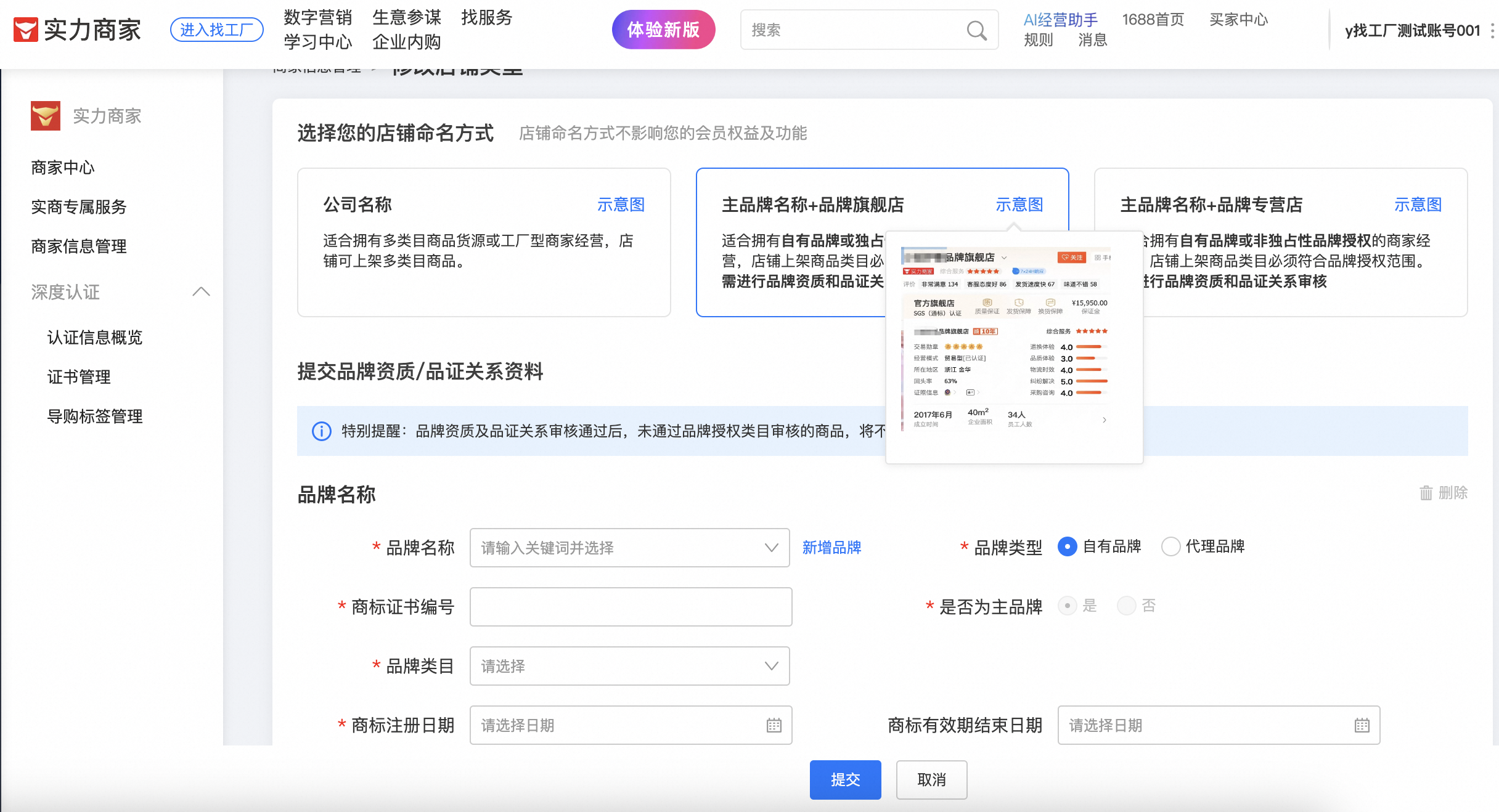
Task: Collapse the 深度认证 sidebar section
Action: (201, 292)
